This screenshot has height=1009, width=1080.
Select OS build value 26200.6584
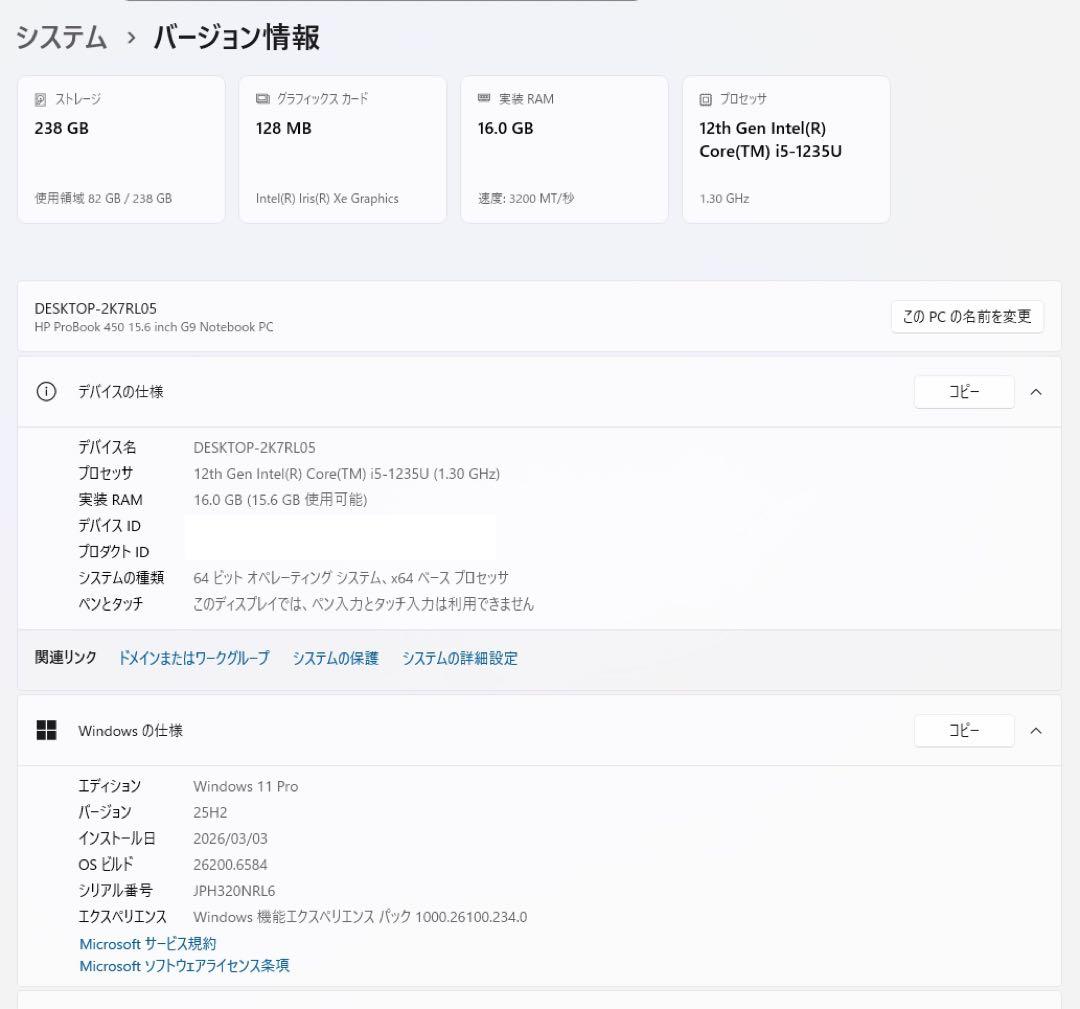coord(230,865)
